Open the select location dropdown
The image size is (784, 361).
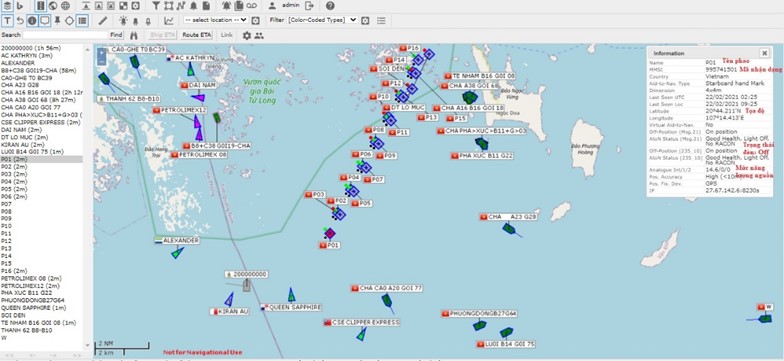tap(216, 20)
